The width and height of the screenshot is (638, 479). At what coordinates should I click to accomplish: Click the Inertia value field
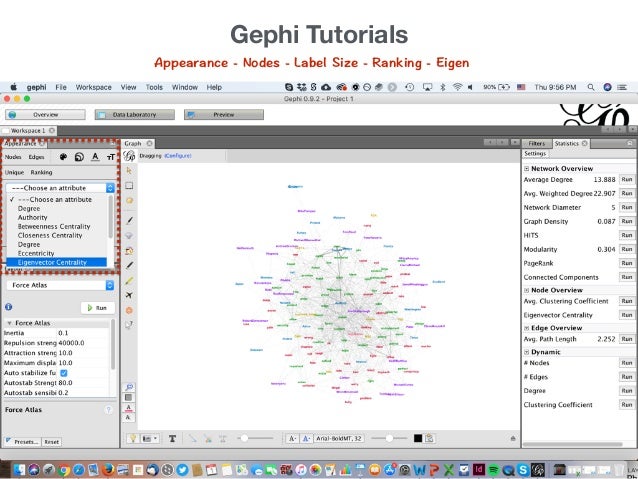83,333
